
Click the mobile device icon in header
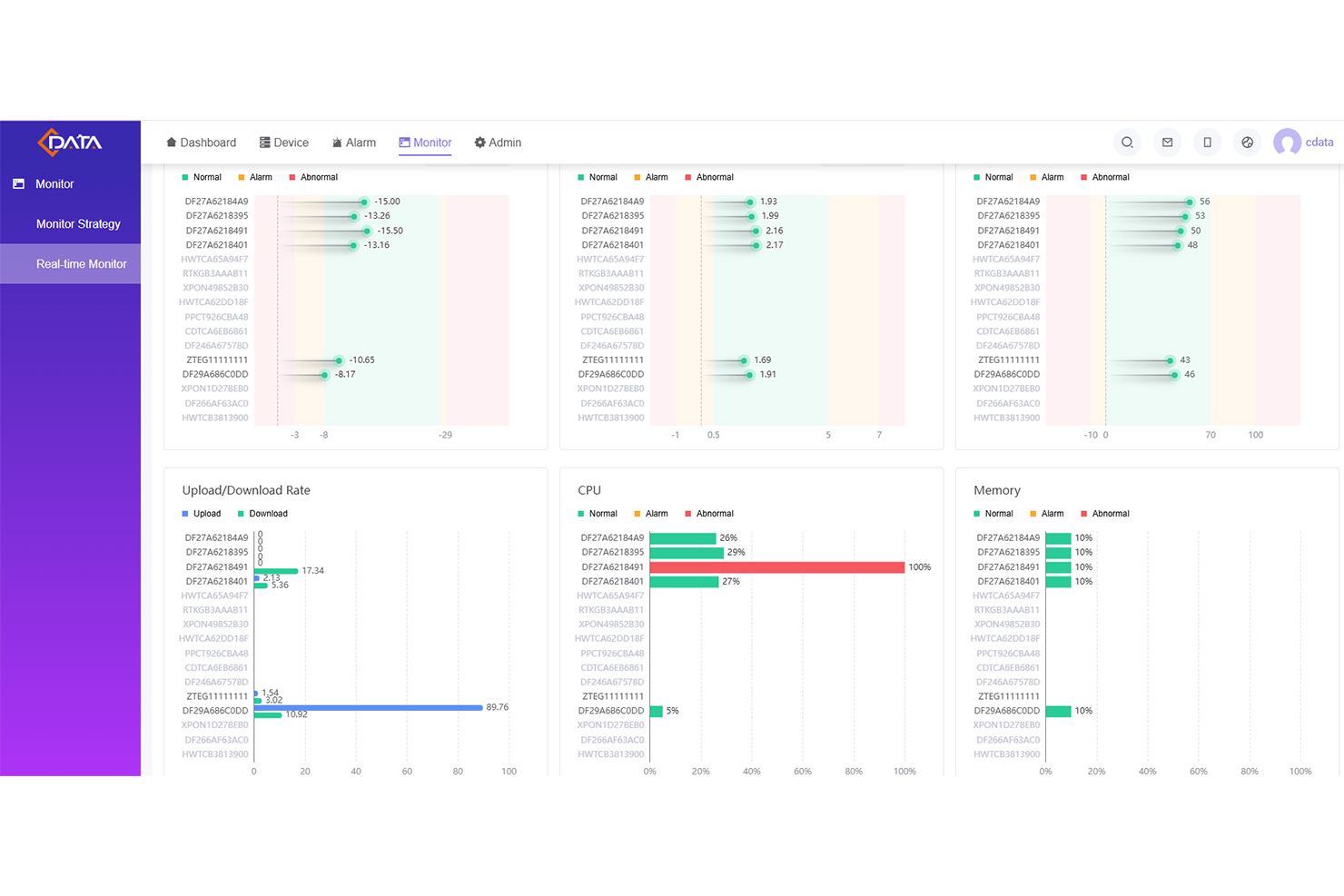pyautogui.click(x=1207, y=143)
